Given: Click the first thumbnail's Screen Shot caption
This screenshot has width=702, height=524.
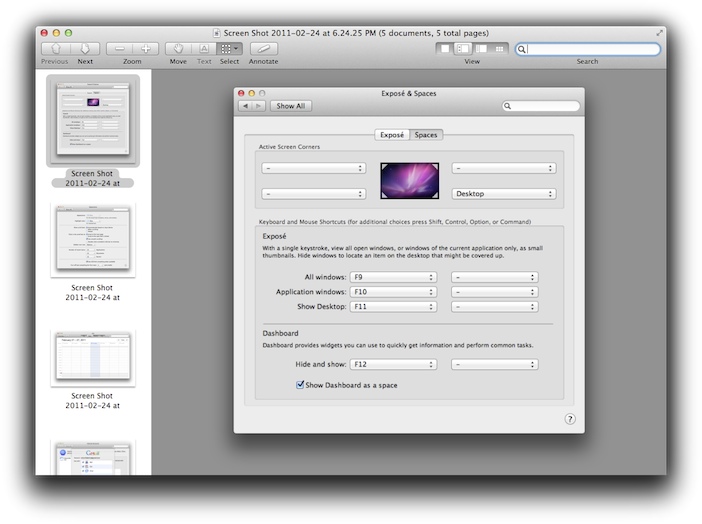Looking at the screenshot, I should point(92,178).
